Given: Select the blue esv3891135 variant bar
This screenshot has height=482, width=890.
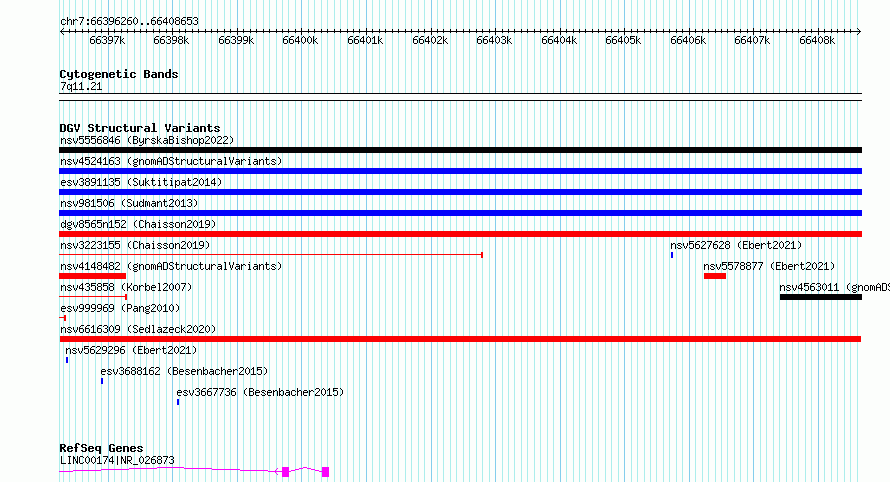Looking at the screenshot, I should pos(460,192).
